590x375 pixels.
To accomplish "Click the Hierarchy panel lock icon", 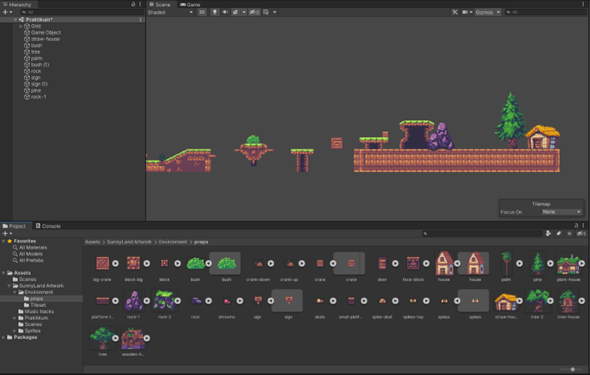I will pos(133,5).
